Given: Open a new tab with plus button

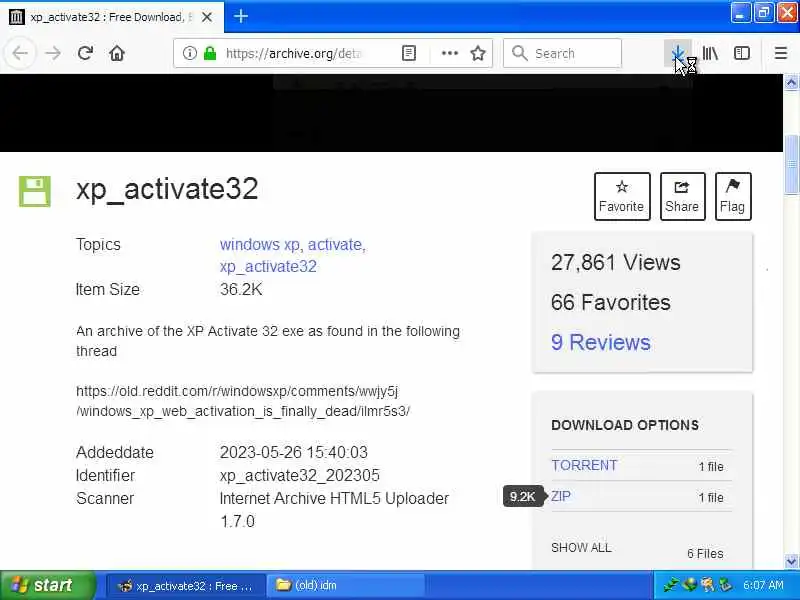Looking at the screenshot, I should [x=241, y=16].
